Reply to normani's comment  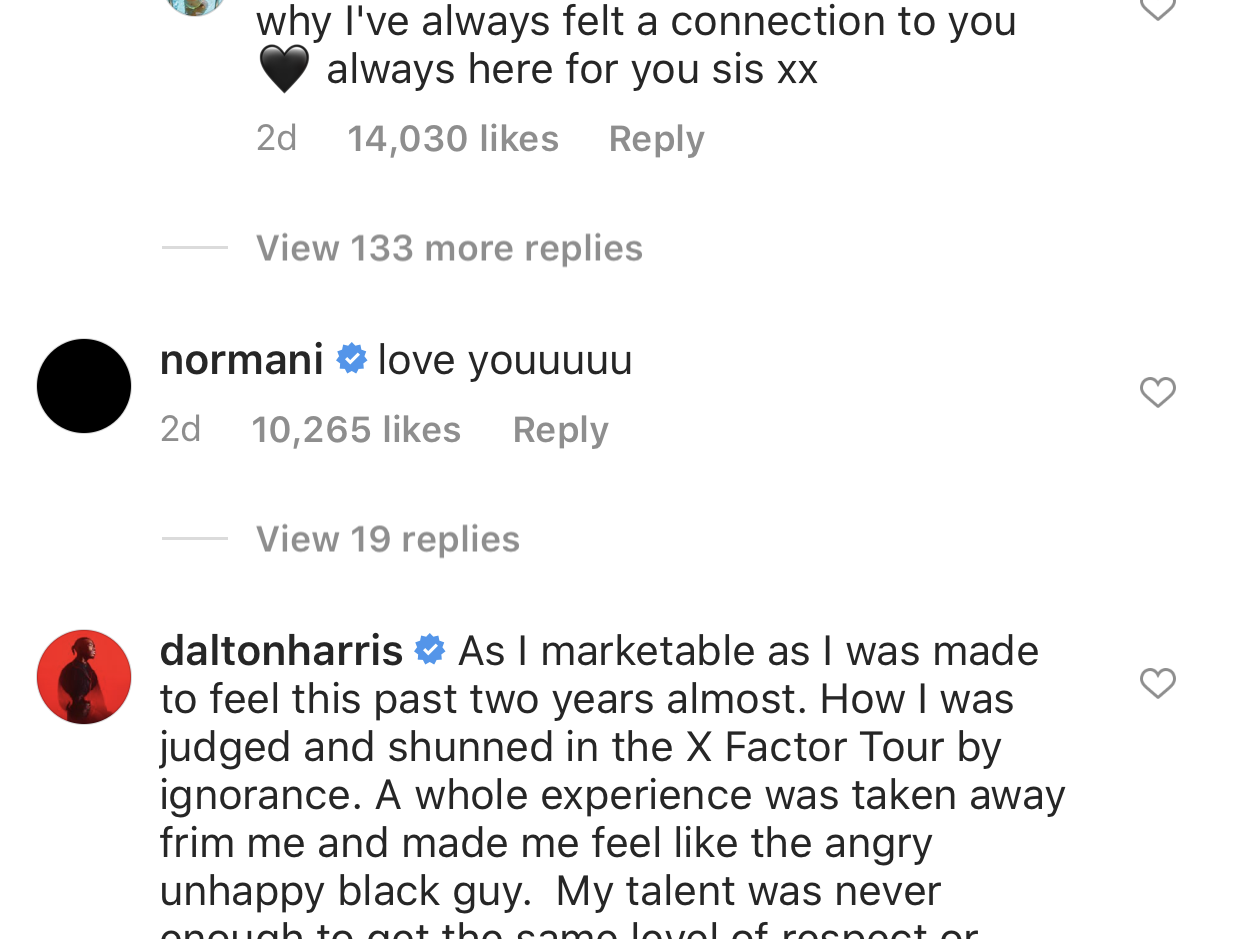coord(560,430)
